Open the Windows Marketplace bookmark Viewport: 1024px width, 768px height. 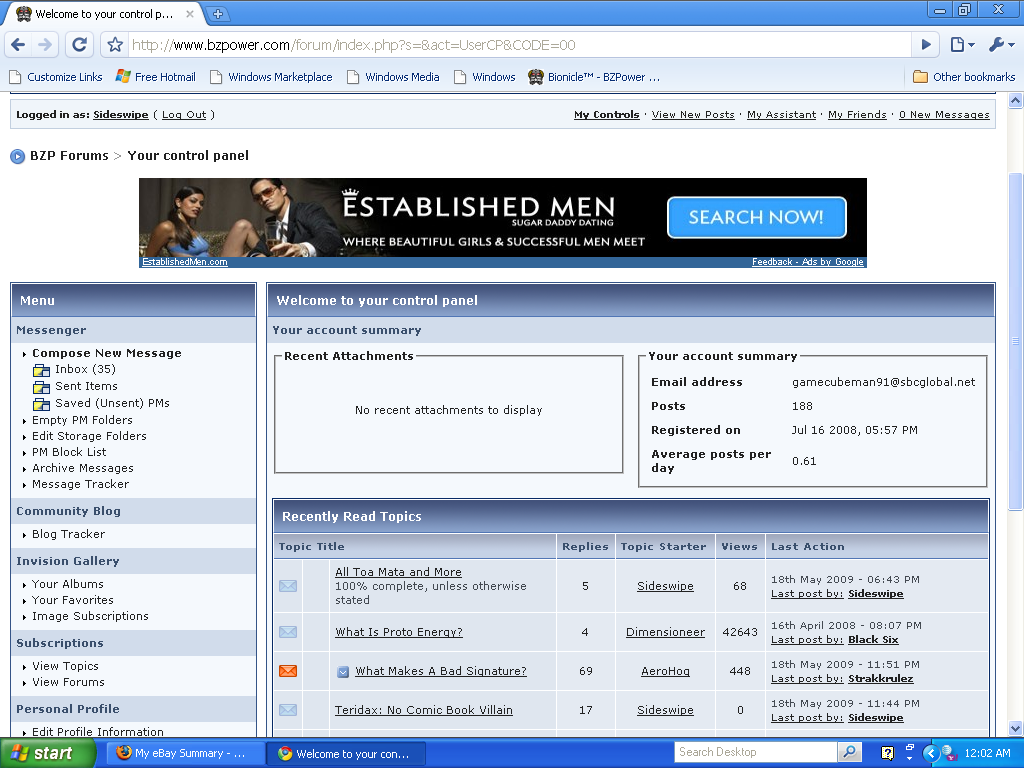click(270, 77)
